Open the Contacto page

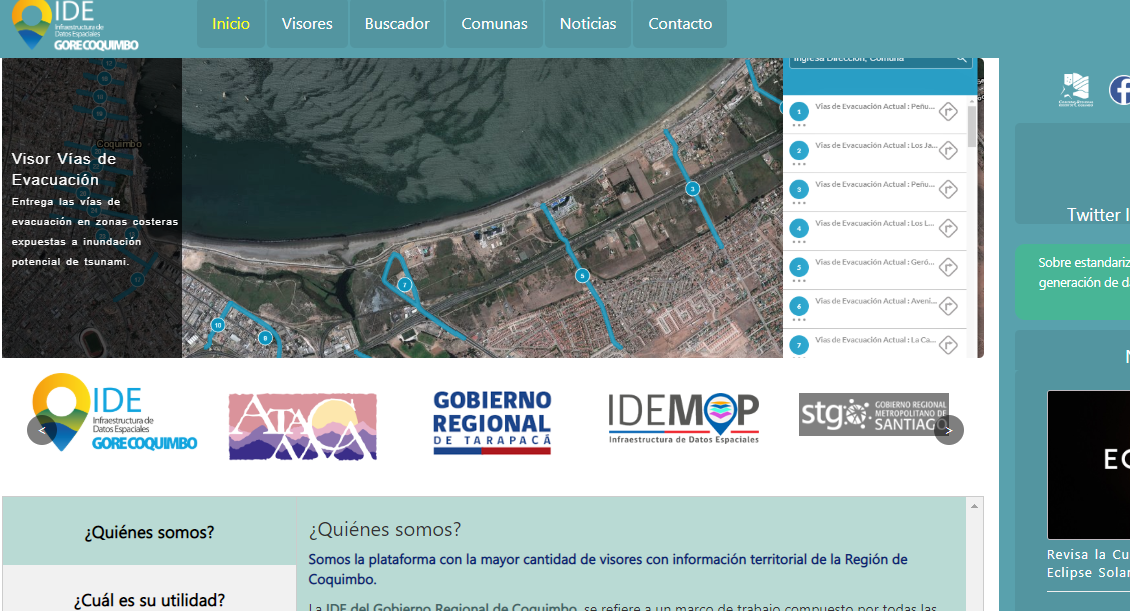pyautogui.click(x=680, y=24)
